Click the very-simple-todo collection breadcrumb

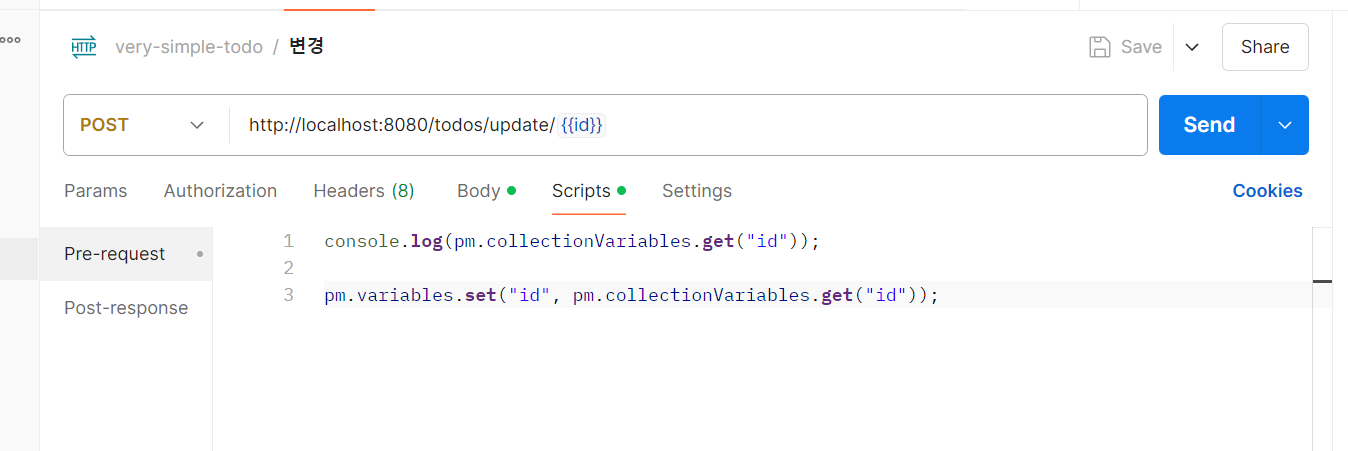[189, 47]
